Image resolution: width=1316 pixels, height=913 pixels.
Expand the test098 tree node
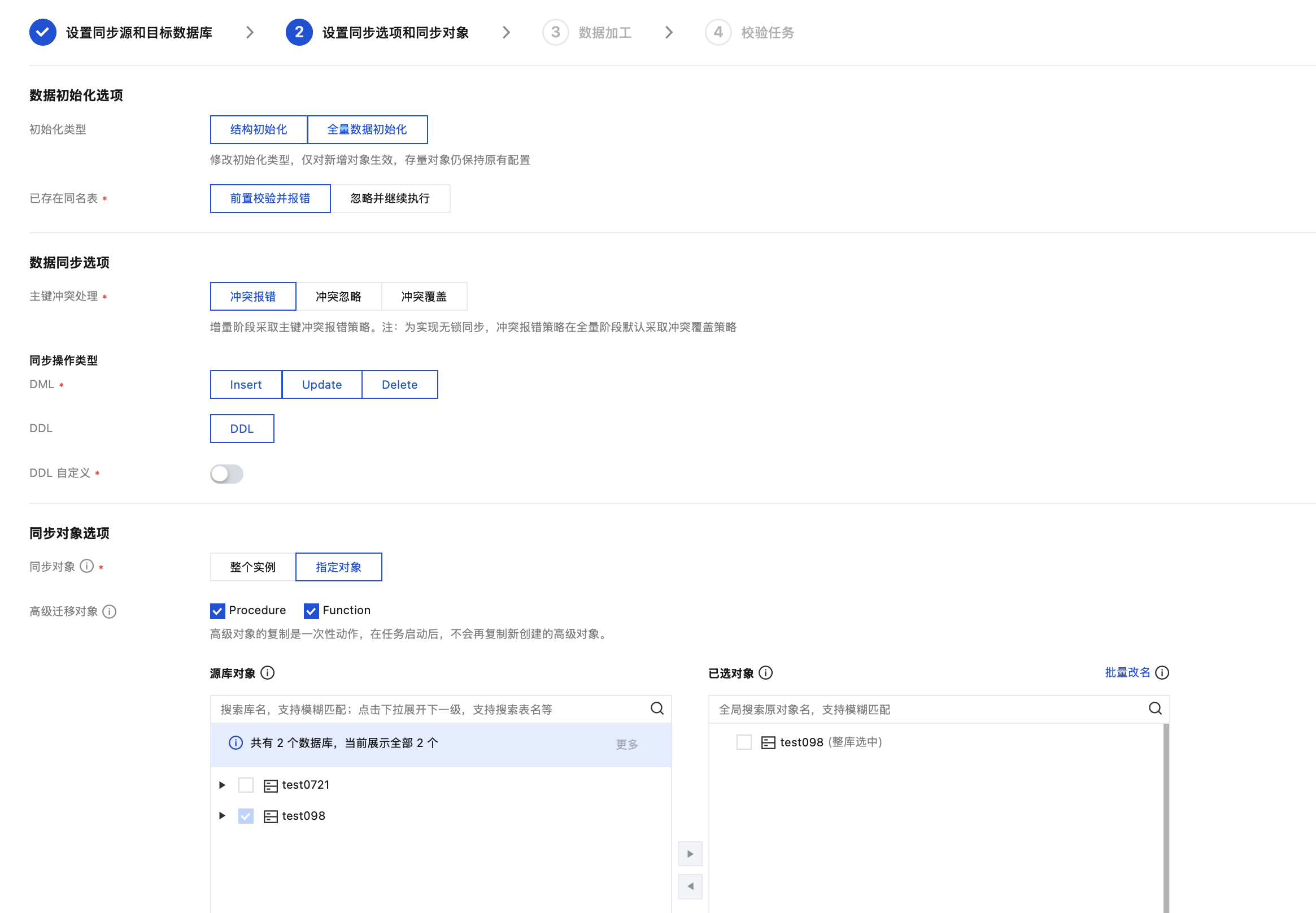pos(223,816)
